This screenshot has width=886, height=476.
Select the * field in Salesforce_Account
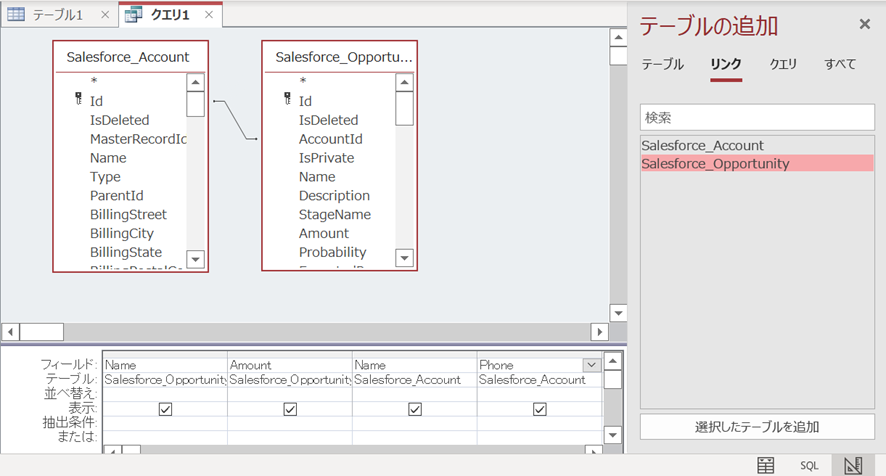coord(94,81)
